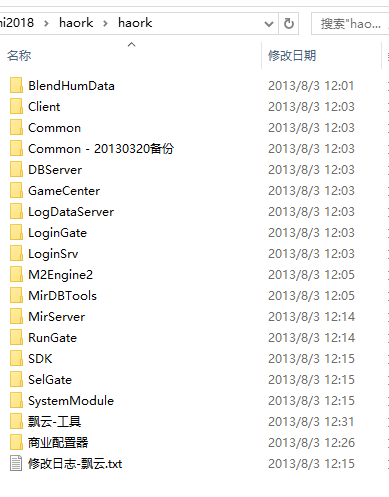The image size is (389, 497).
Task: Click the SDK folder icon
Action: pos(16,358)
